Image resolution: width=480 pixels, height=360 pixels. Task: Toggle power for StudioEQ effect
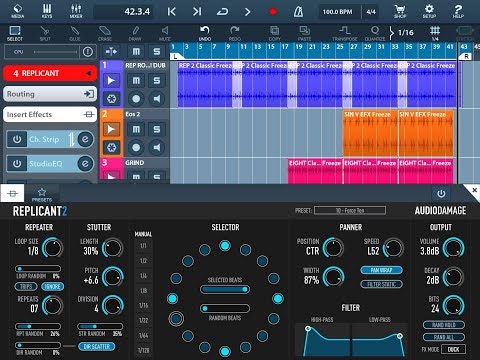click(x=17, y=164)
